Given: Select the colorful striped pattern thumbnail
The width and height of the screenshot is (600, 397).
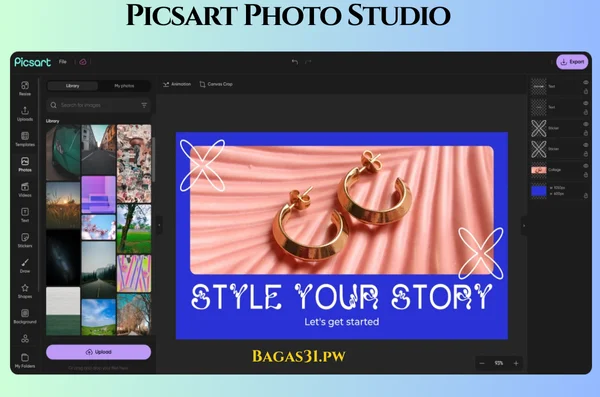Looking at the screenshot, I should (134, 273).
